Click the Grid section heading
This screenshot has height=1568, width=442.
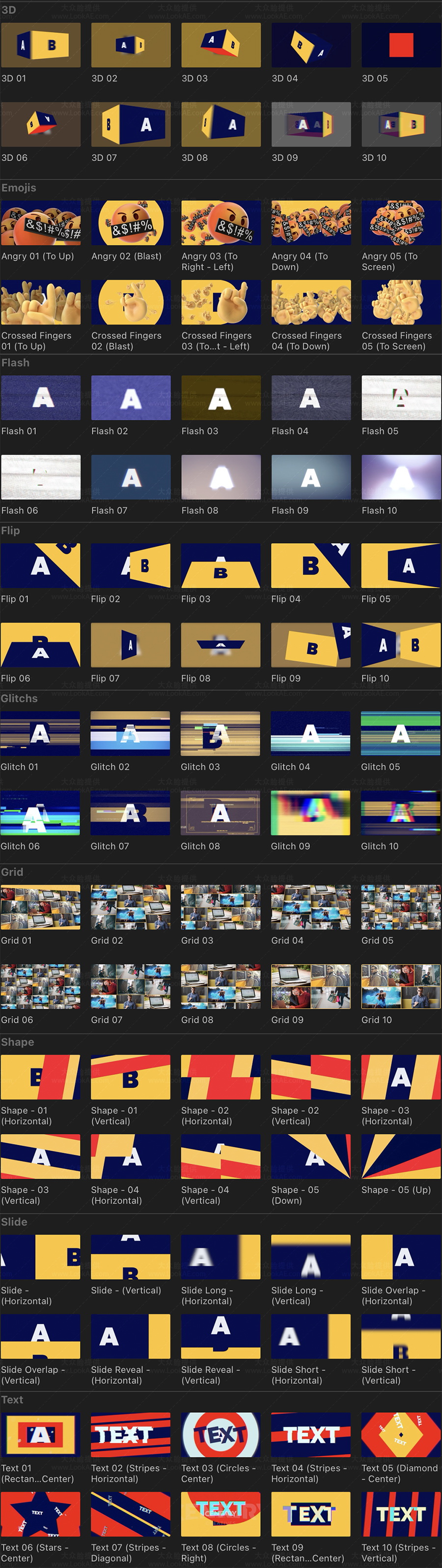[12, 872]
